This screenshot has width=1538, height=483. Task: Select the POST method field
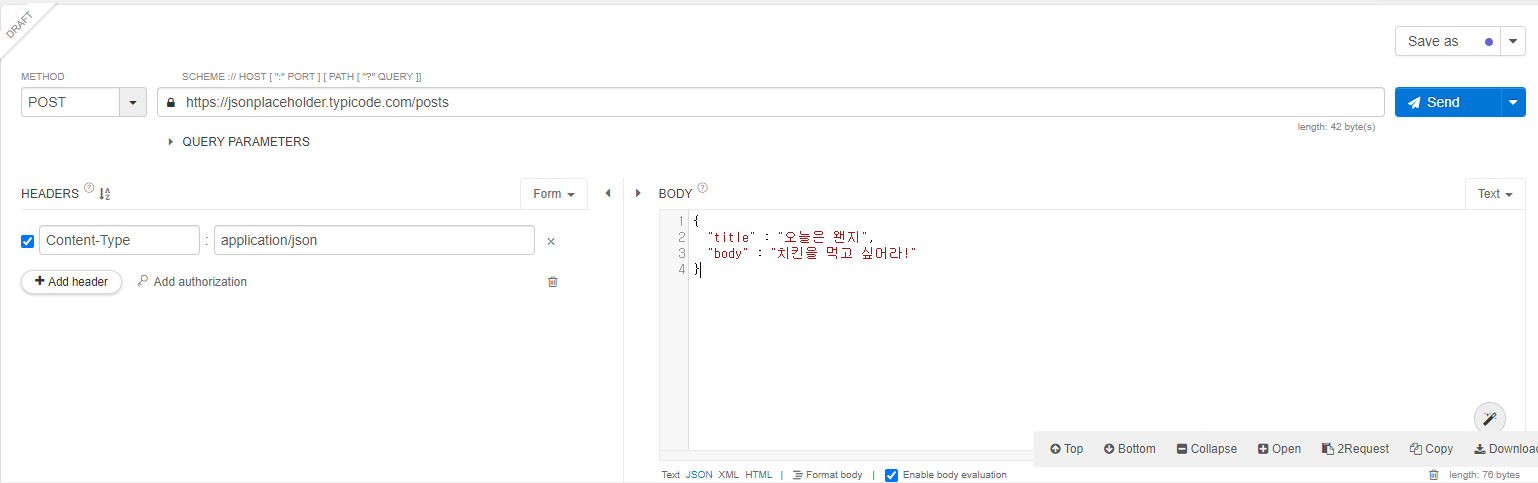(70, 102)
